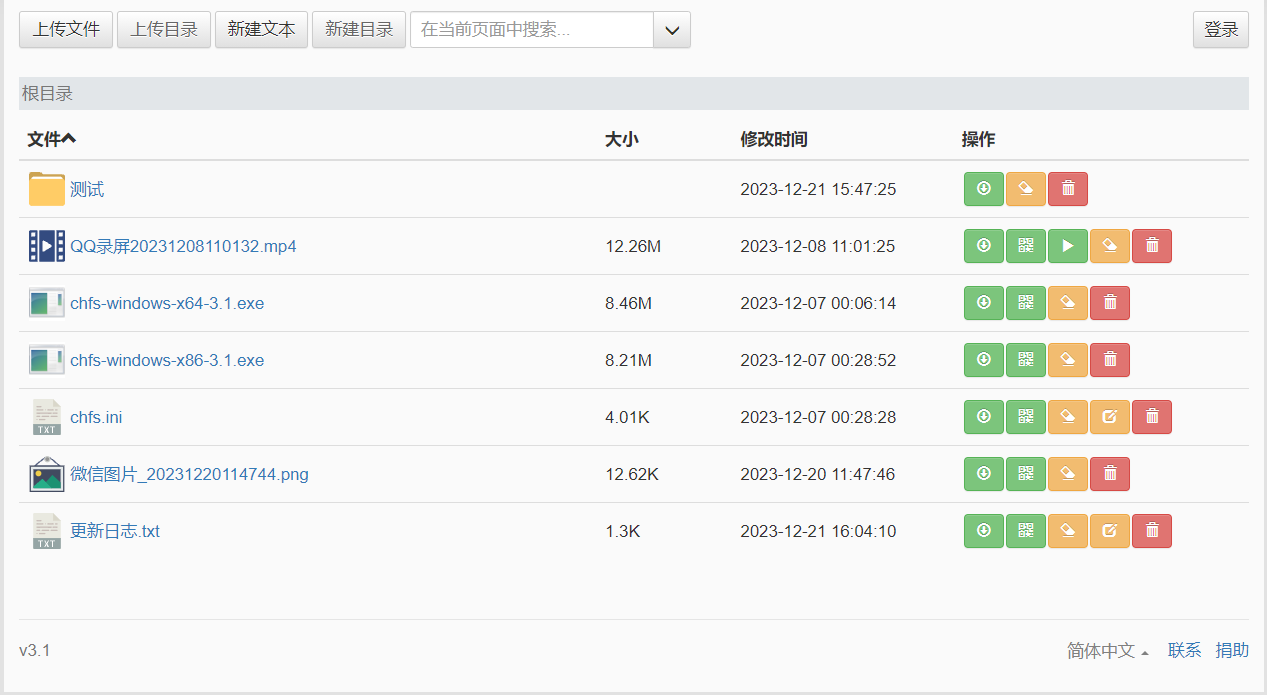Edit the chfs.ini file
1267x695 pixels.
click(x=1109, y=417)
